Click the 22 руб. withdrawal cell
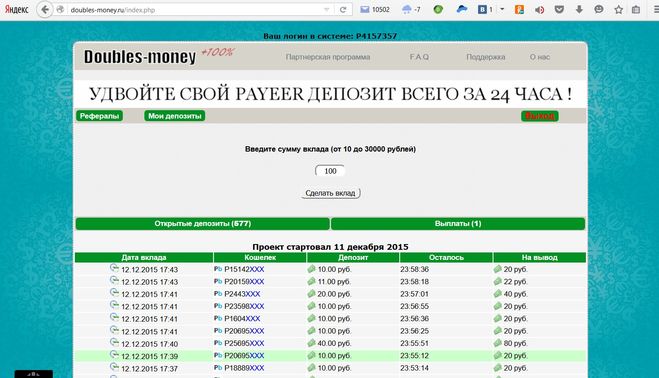This screenshot has width=659, height=378. pos(515,281)
